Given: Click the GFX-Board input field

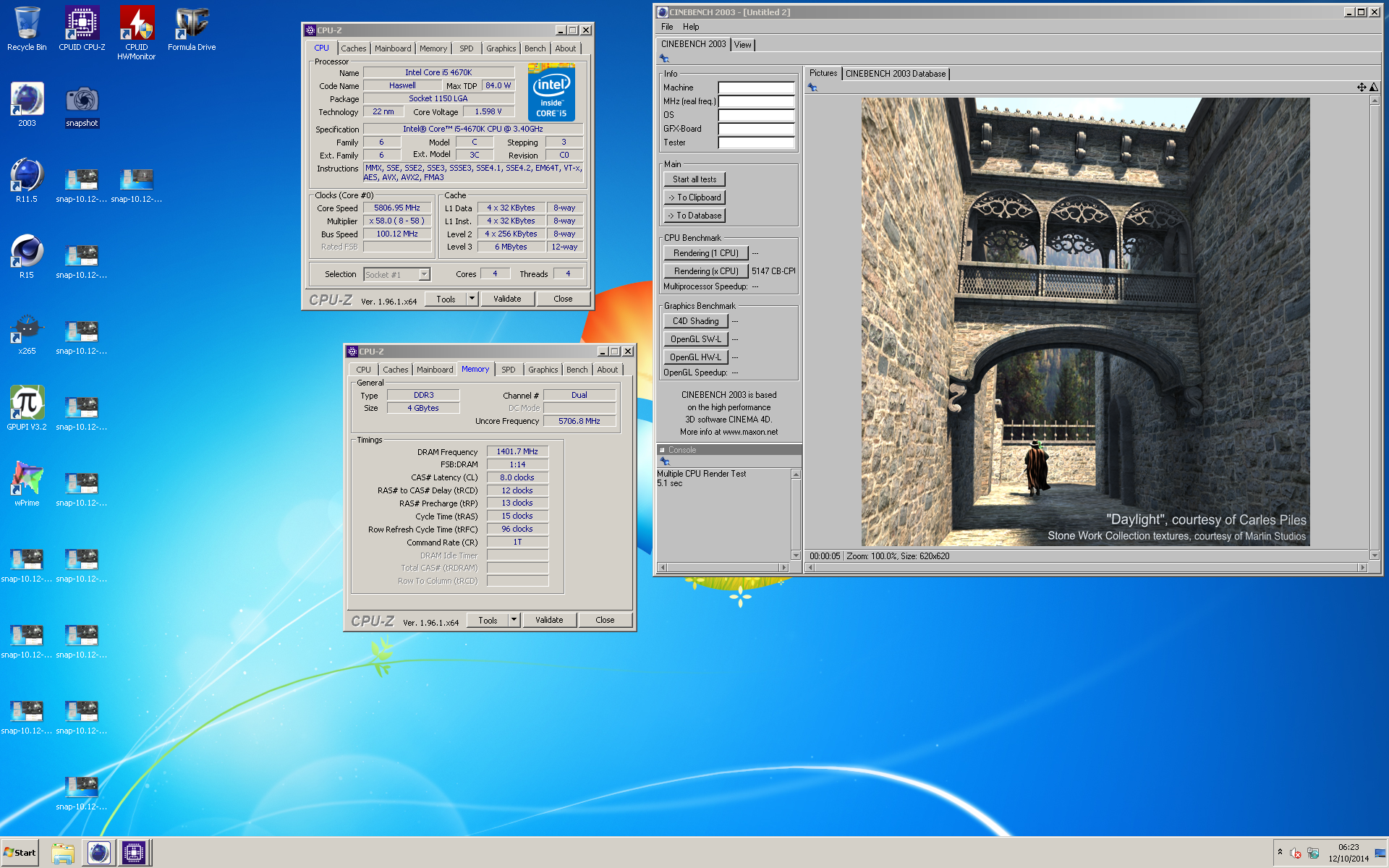Looking at the screenshot, I should coord(756,129).
